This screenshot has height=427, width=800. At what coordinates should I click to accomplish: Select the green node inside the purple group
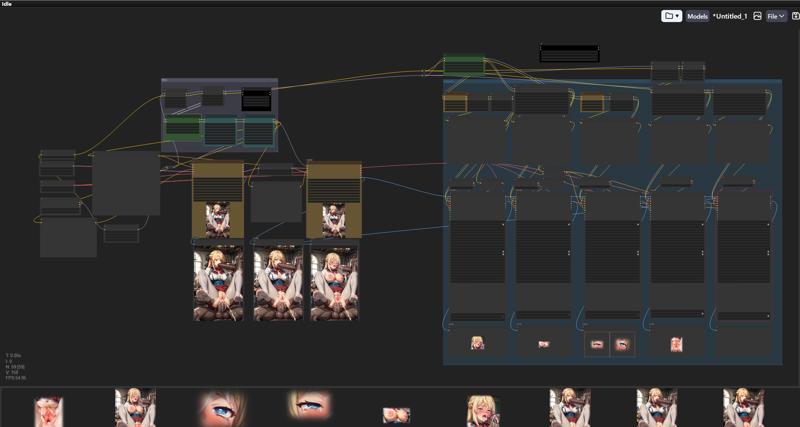coord(183,129)
